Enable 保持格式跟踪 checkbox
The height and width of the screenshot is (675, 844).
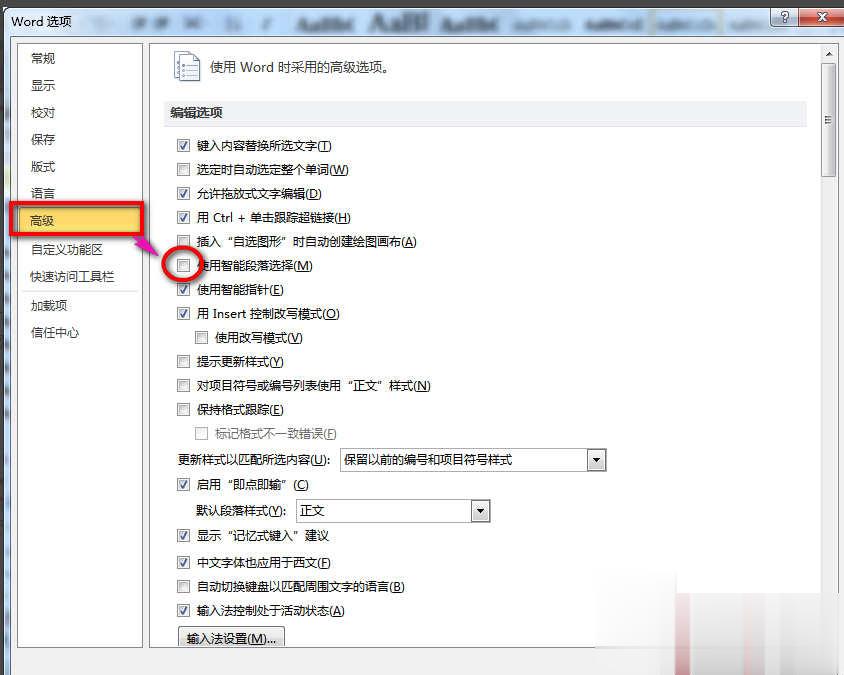(x=184, y=410)
